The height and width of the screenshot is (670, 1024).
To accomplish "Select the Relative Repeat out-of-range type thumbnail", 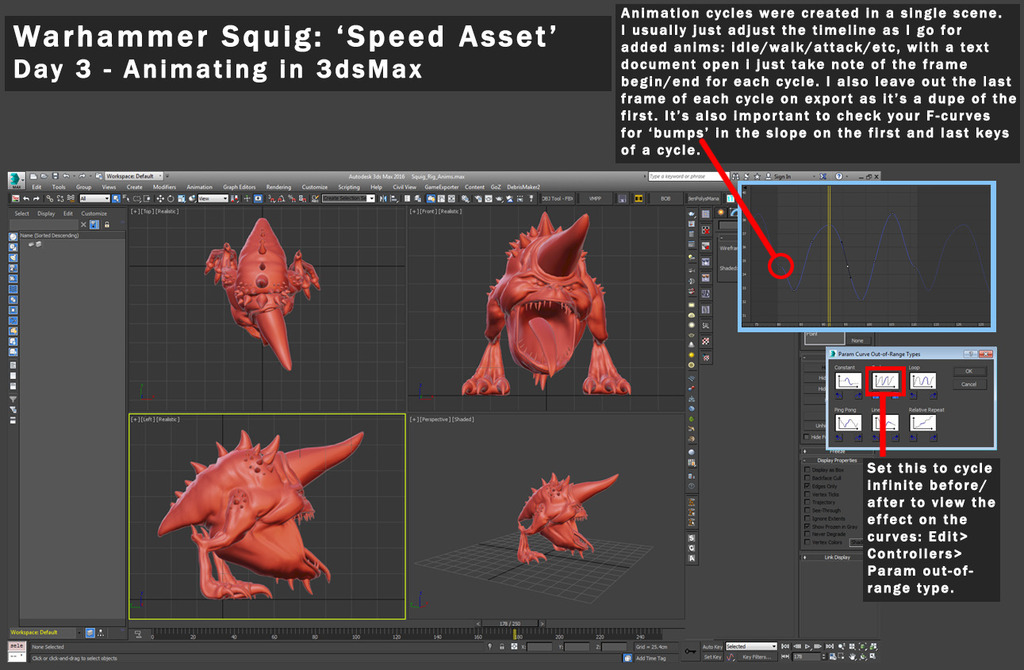I will (922, 423).
